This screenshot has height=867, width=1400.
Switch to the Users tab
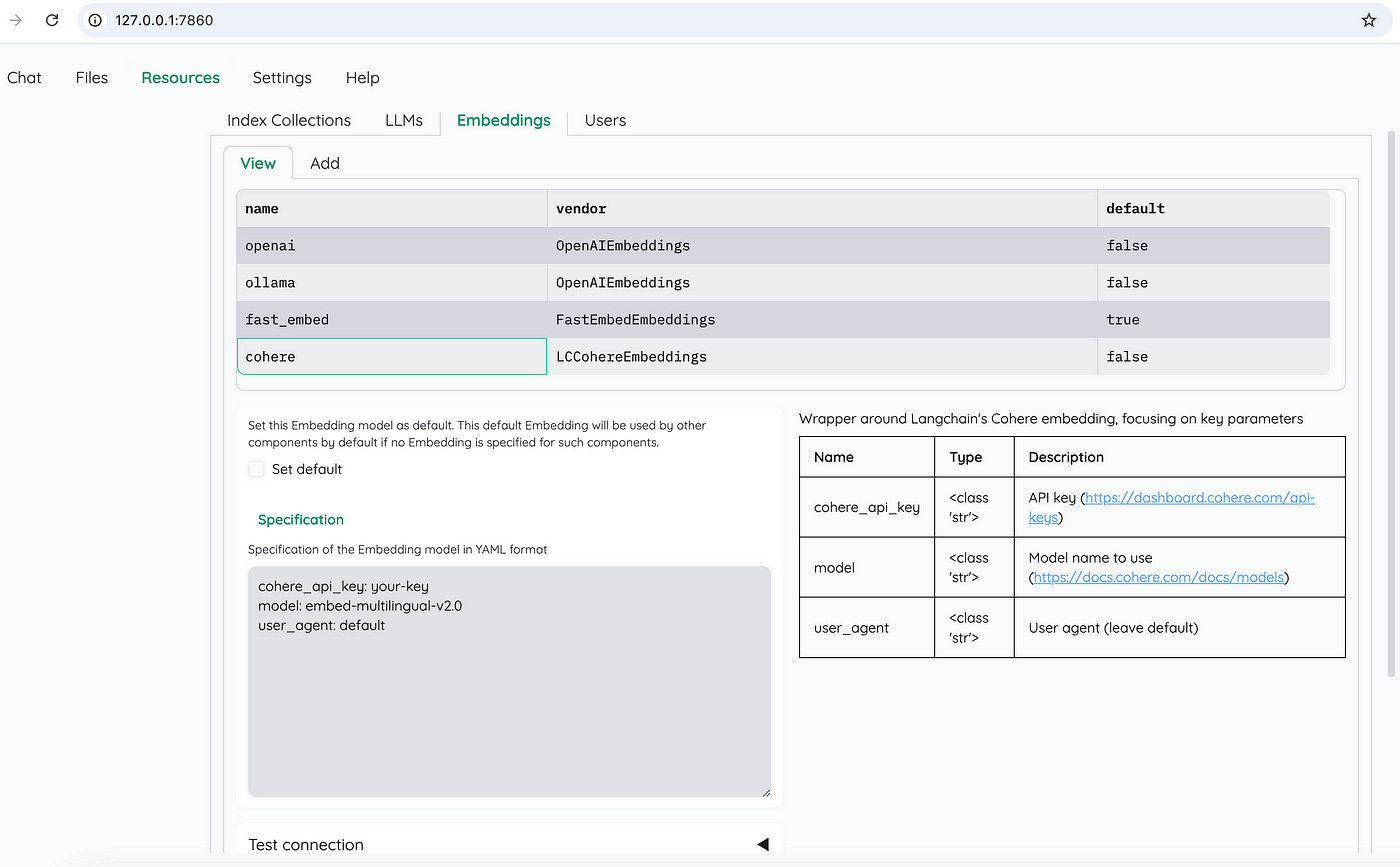click(x=605, y=120)
